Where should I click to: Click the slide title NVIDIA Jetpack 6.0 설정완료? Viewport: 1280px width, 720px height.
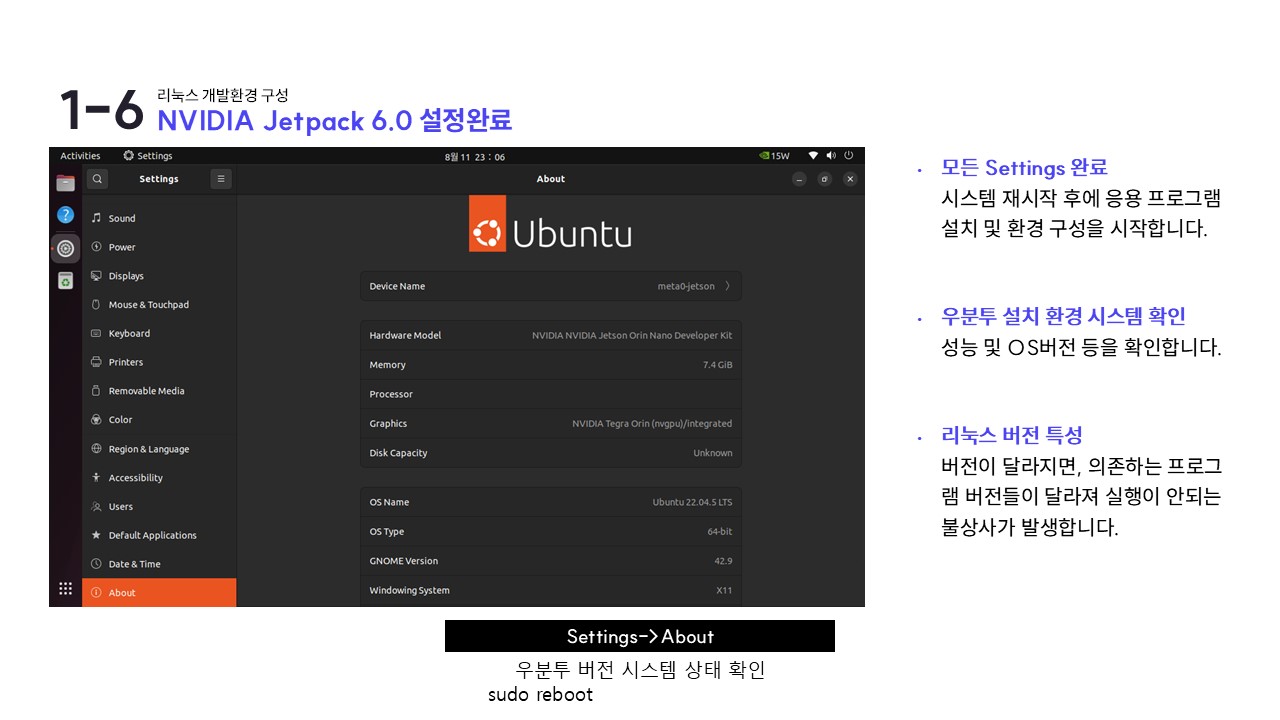335,121
